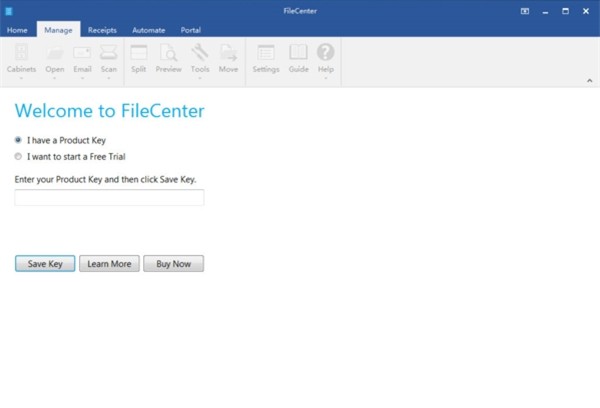600x408 pixels.
Task: Click the Learn More button
Action: 109,264
